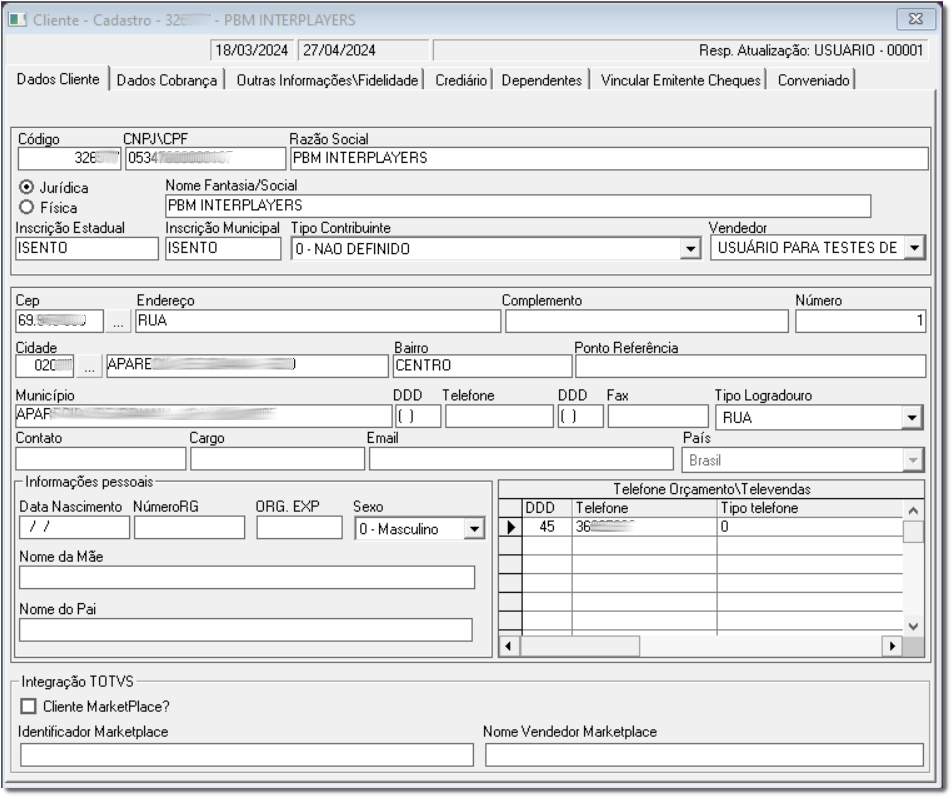The image size is (952, 797).
Task: Click the Nome Vendedor Marketplace field
Action: pos(704,755)
